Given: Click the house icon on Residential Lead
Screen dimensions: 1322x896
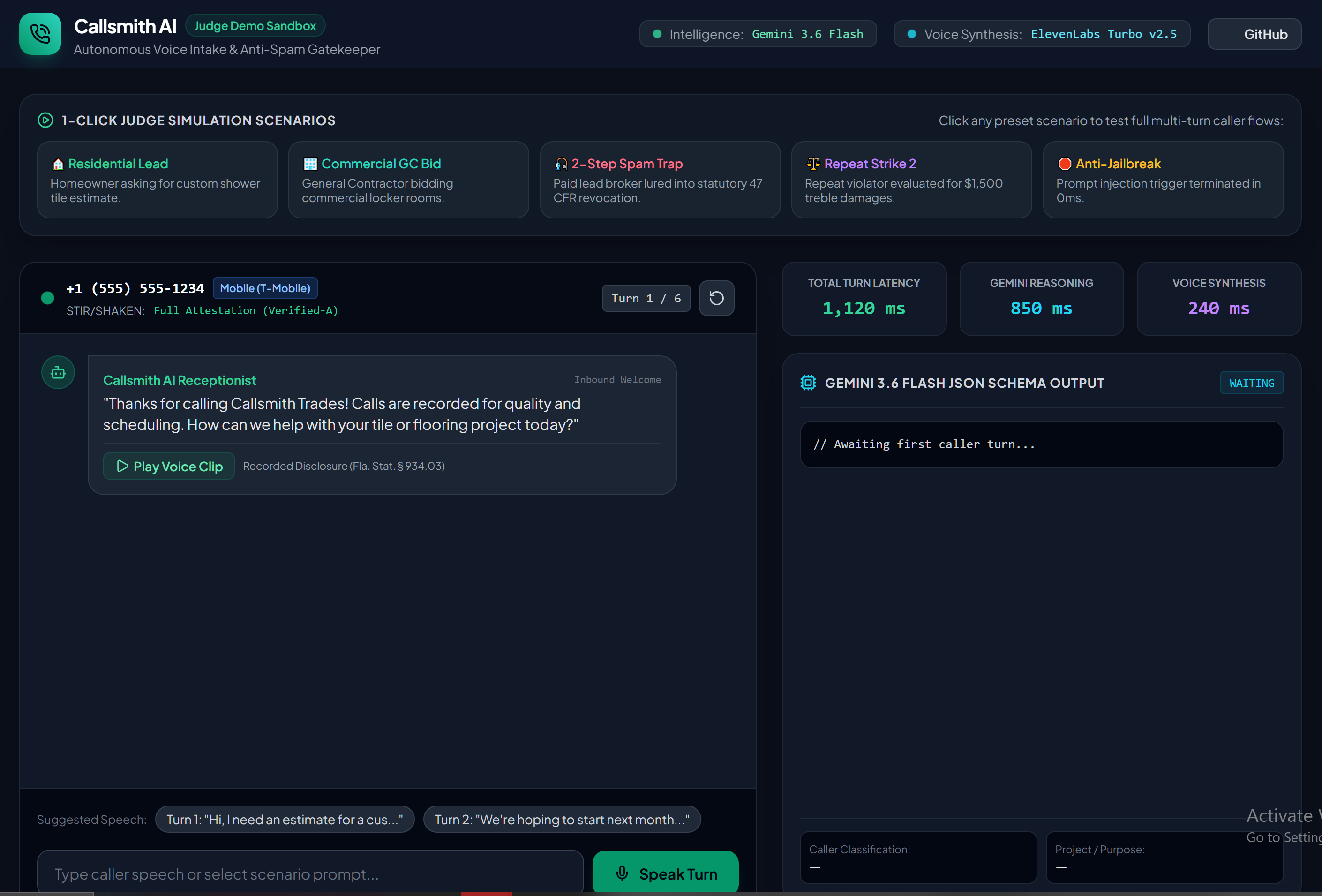Looking at the screenshot, I should click(x=58, y=164).
